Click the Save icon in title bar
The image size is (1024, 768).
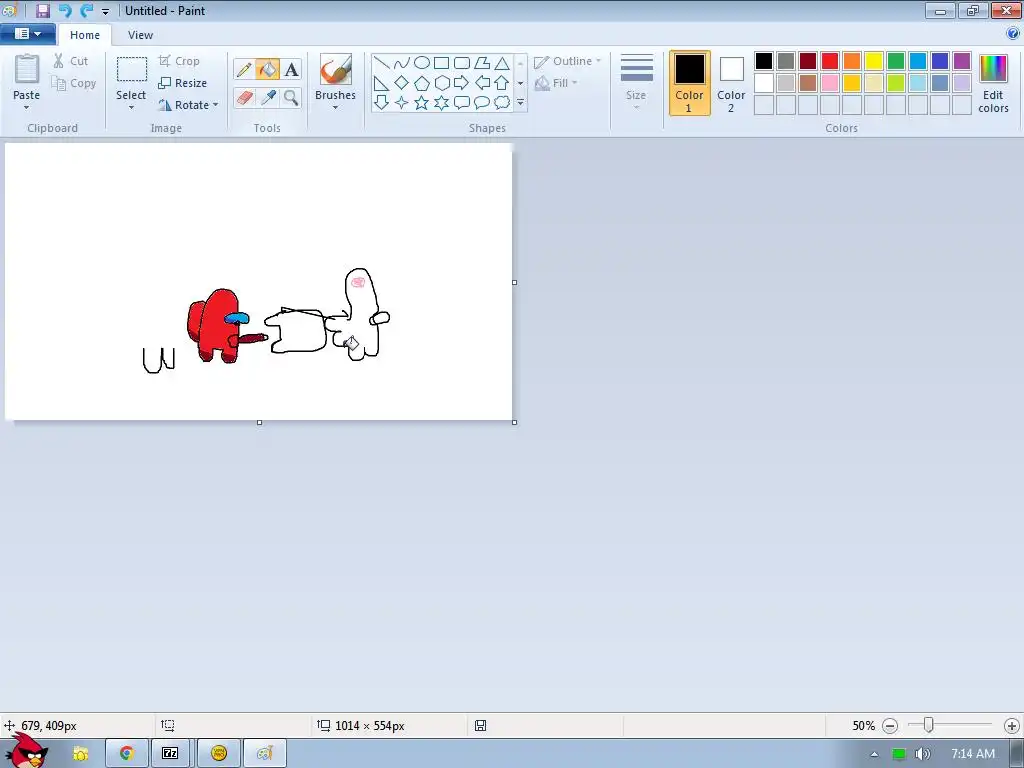click(42, 10)
